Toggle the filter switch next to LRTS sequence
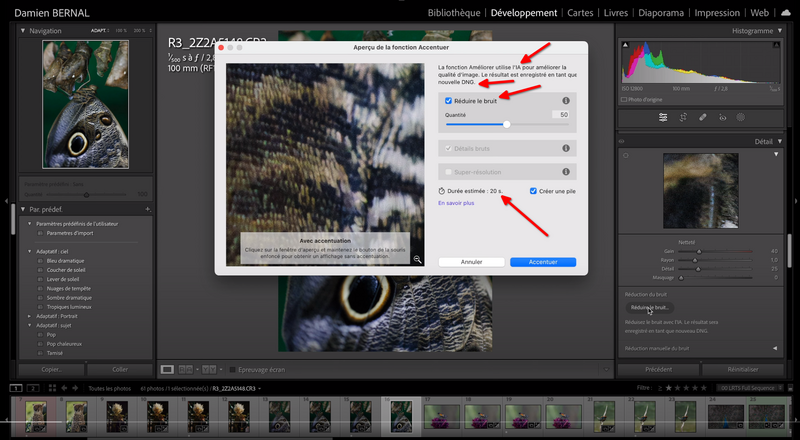 point(788,388)
